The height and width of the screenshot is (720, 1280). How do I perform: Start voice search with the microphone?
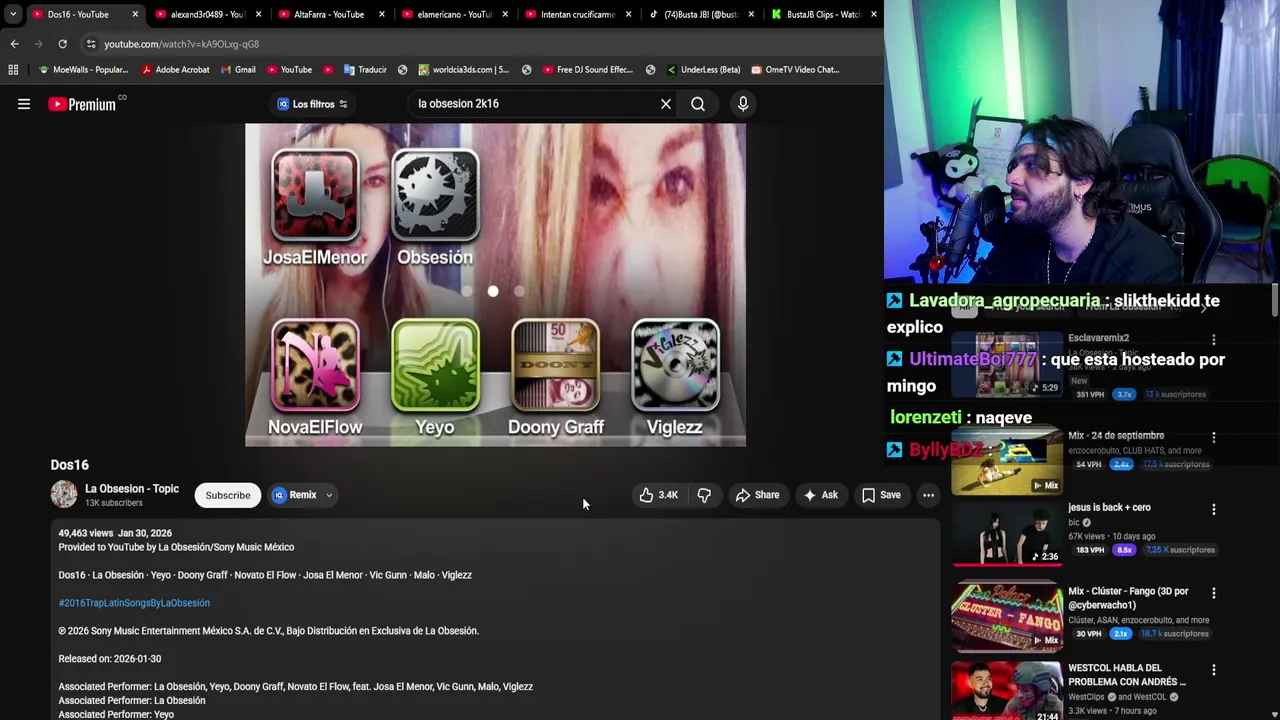(743, 104)
